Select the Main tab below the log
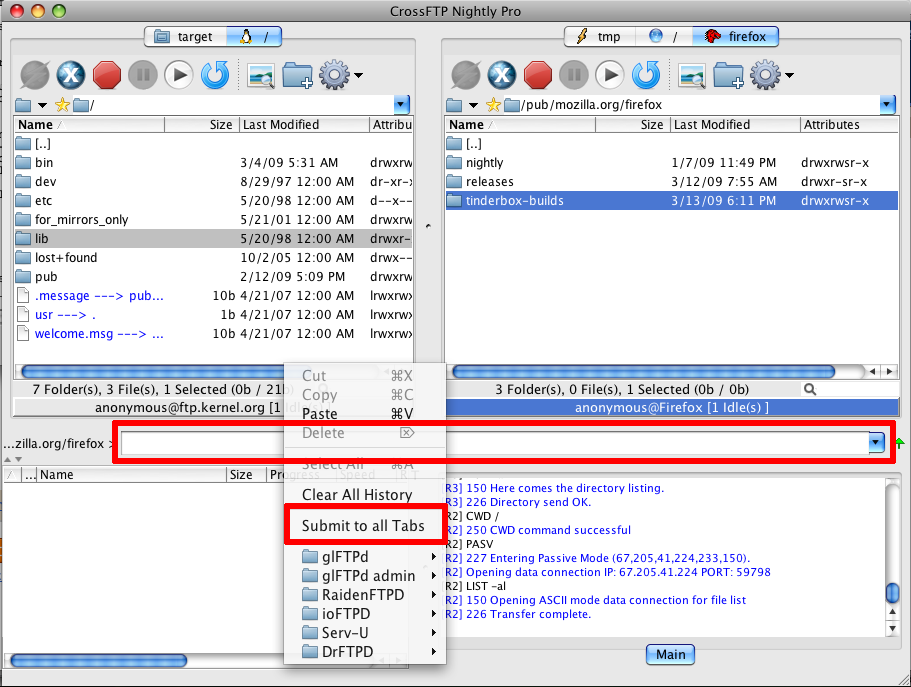Viewport: 911px width, 687px height. point(670,654)
